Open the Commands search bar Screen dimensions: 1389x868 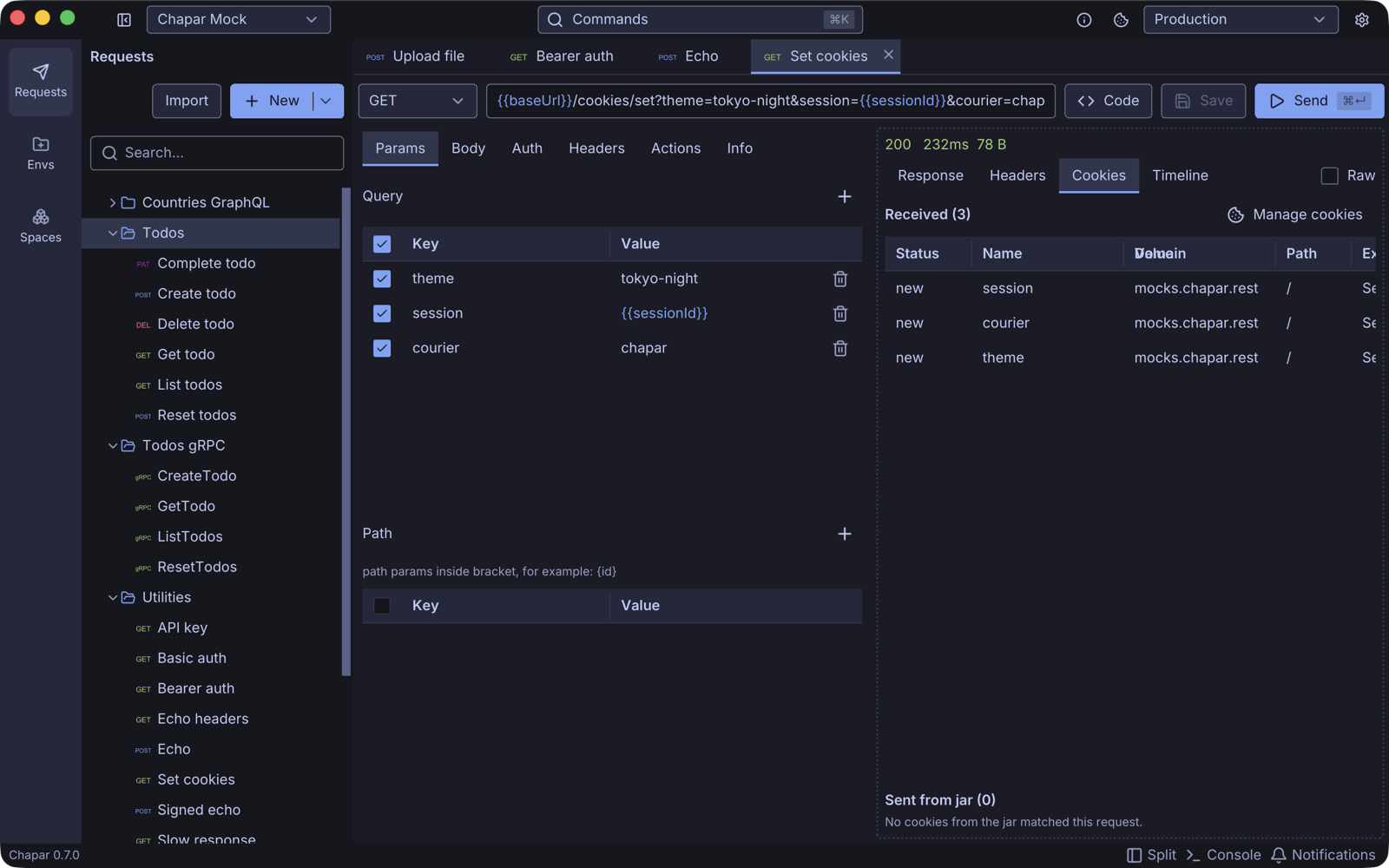click(x=700, y=19)
